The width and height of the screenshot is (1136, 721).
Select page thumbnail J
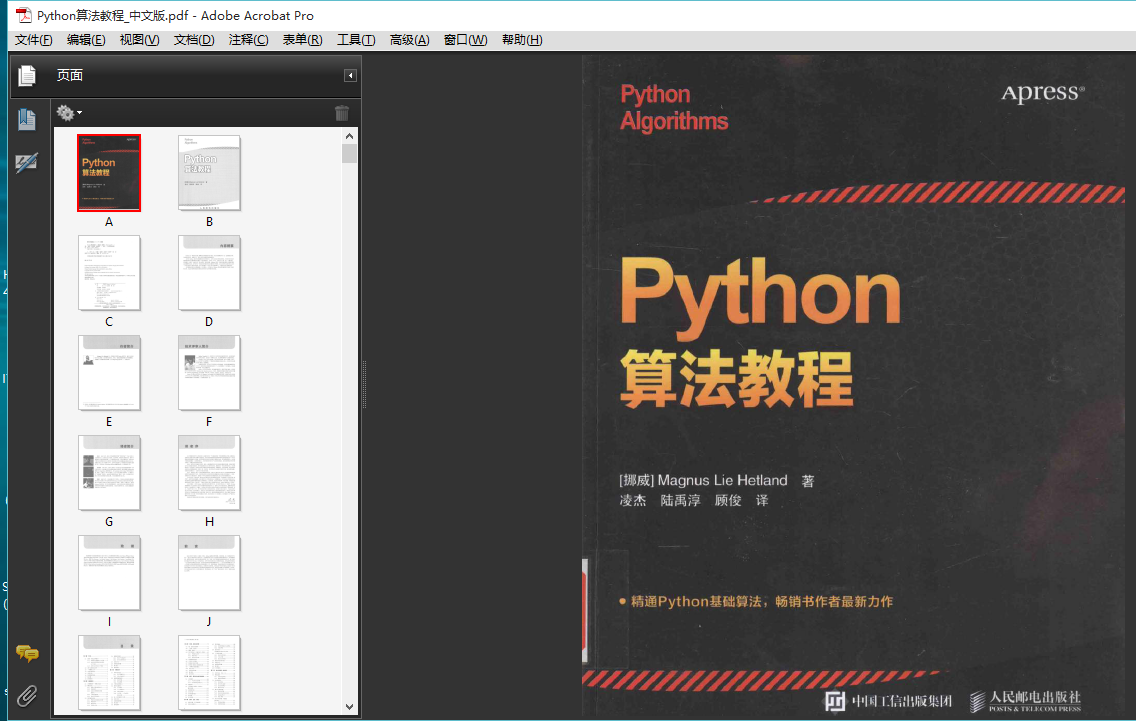[x=209, y=573]
